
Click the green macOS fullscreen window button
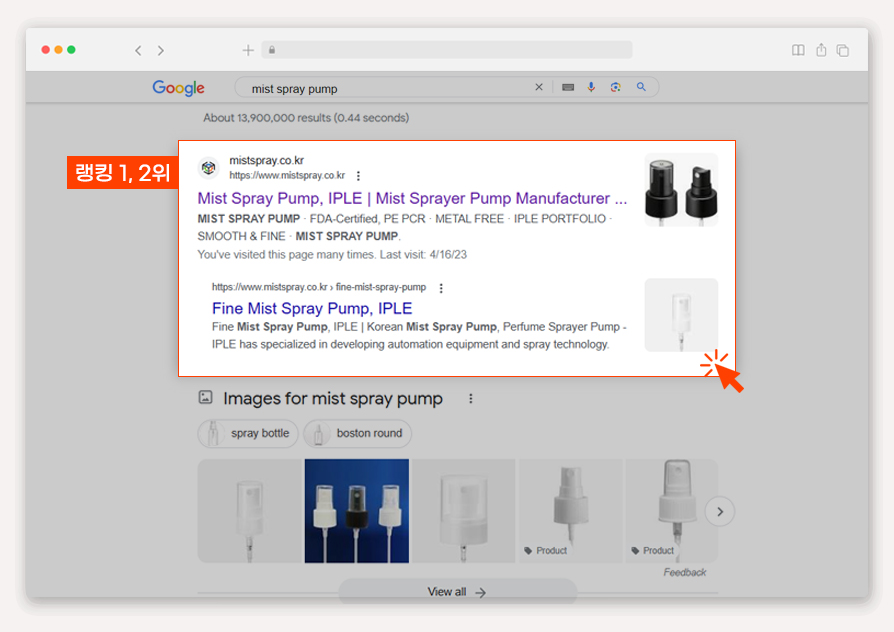tap(71, 50)
